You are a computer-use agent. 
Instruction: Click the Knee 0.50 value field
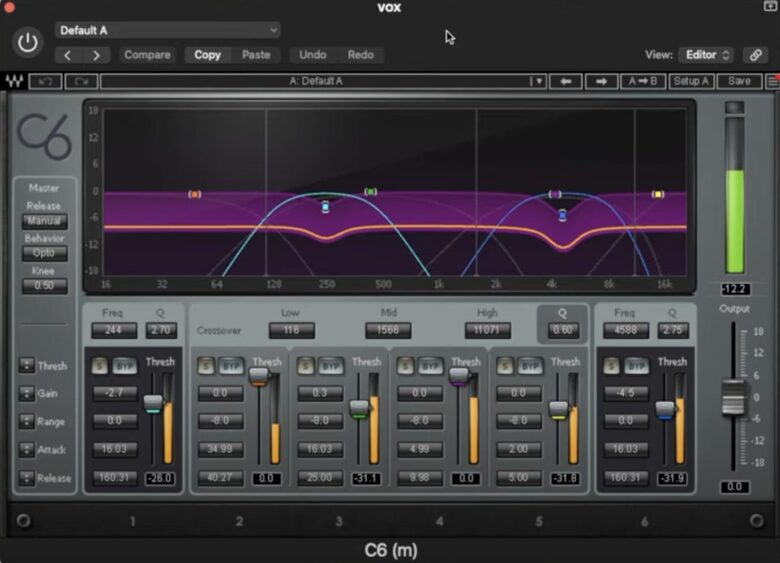pos(44,285)
